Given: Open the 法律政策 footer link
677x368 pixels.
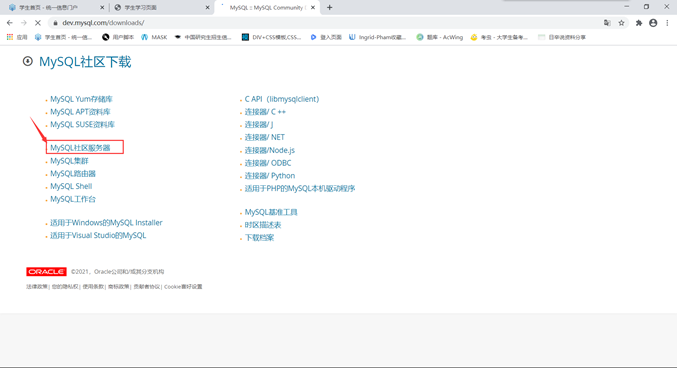Looking at the screenshot, I should (x=37, y=287).
